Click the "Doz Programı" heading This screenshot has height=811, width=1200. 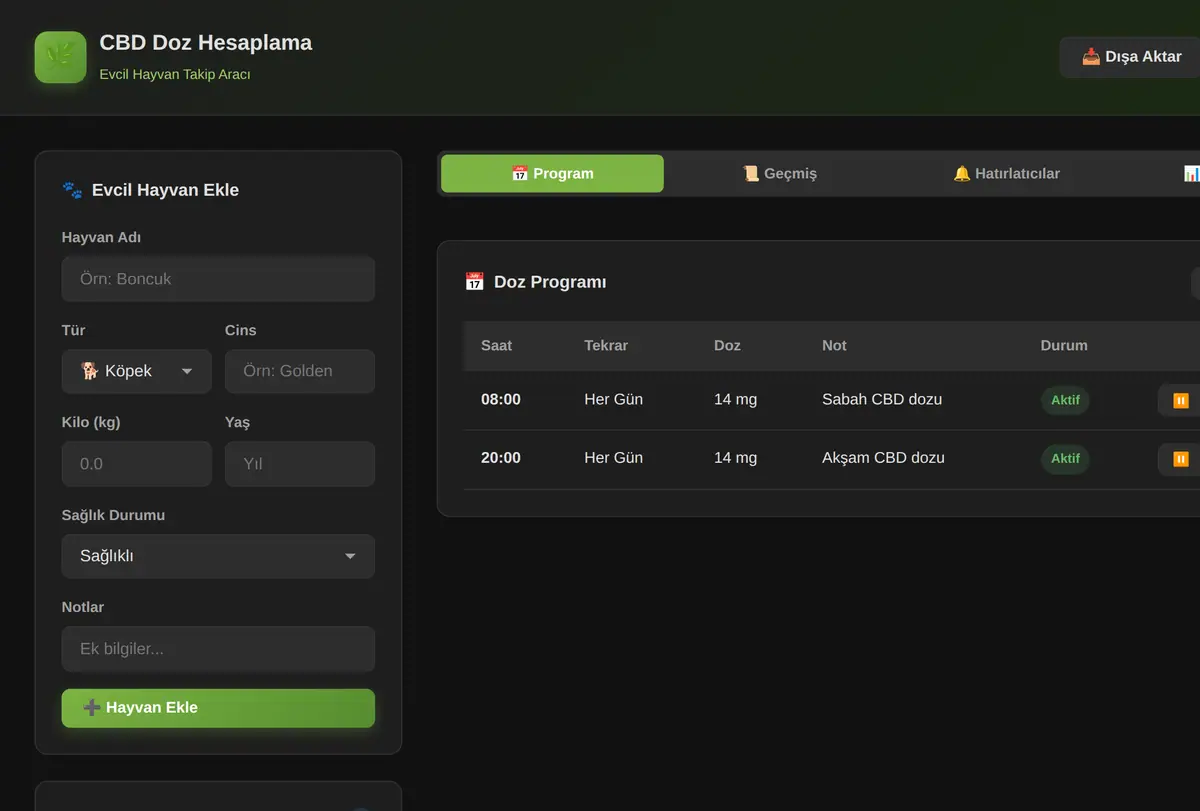pyautogui.click(x=550, y=282)
